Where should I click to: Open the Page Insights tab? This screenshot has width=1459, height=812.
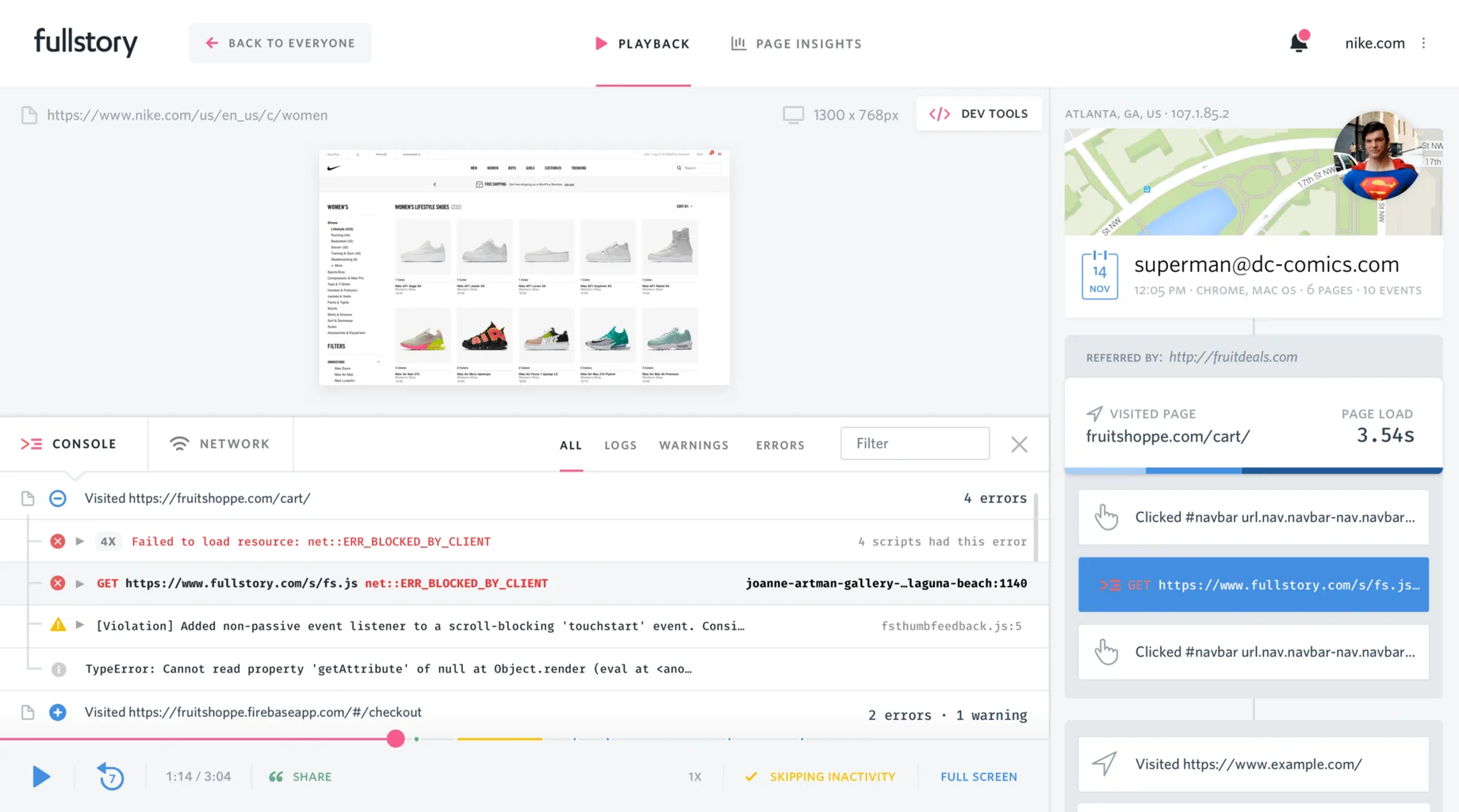click(x=796, y=44)
